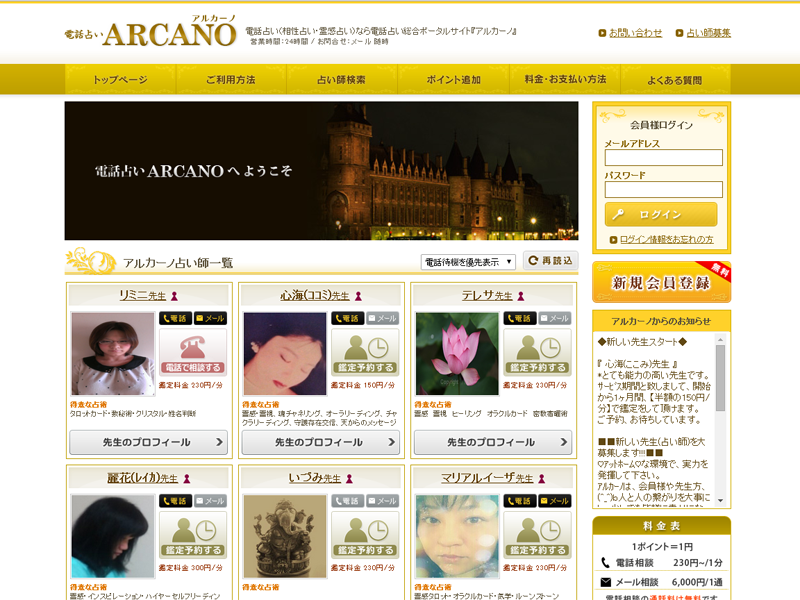Click the welcome banner image

click(x=321, y=170)
